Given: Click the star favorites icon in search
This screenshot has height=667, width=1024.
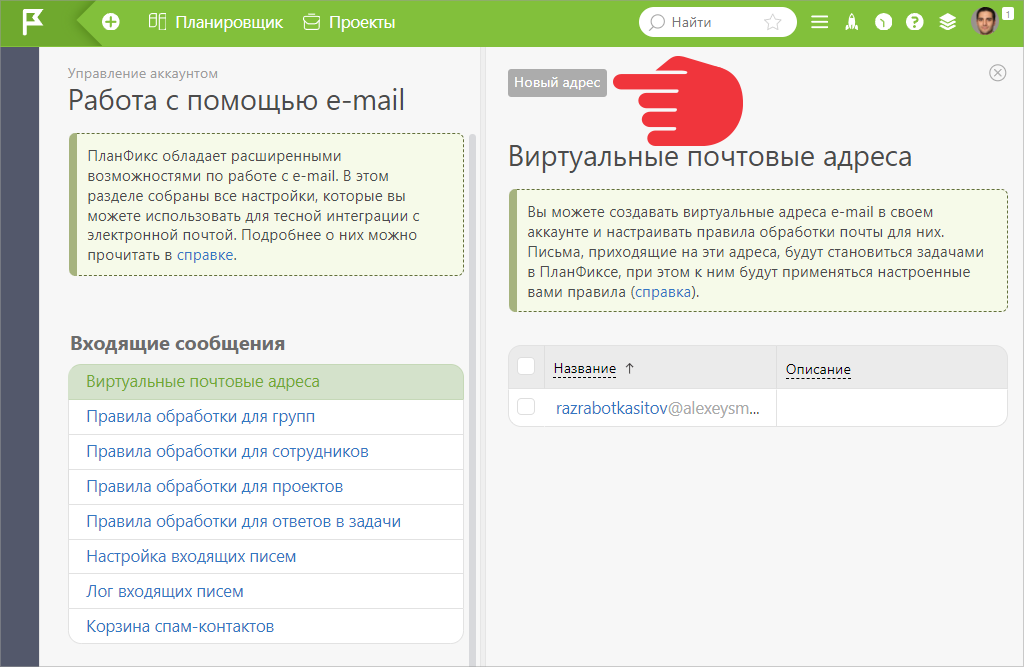Looking at the screenshot, I should pyautogui.click(x=773, y=22).
